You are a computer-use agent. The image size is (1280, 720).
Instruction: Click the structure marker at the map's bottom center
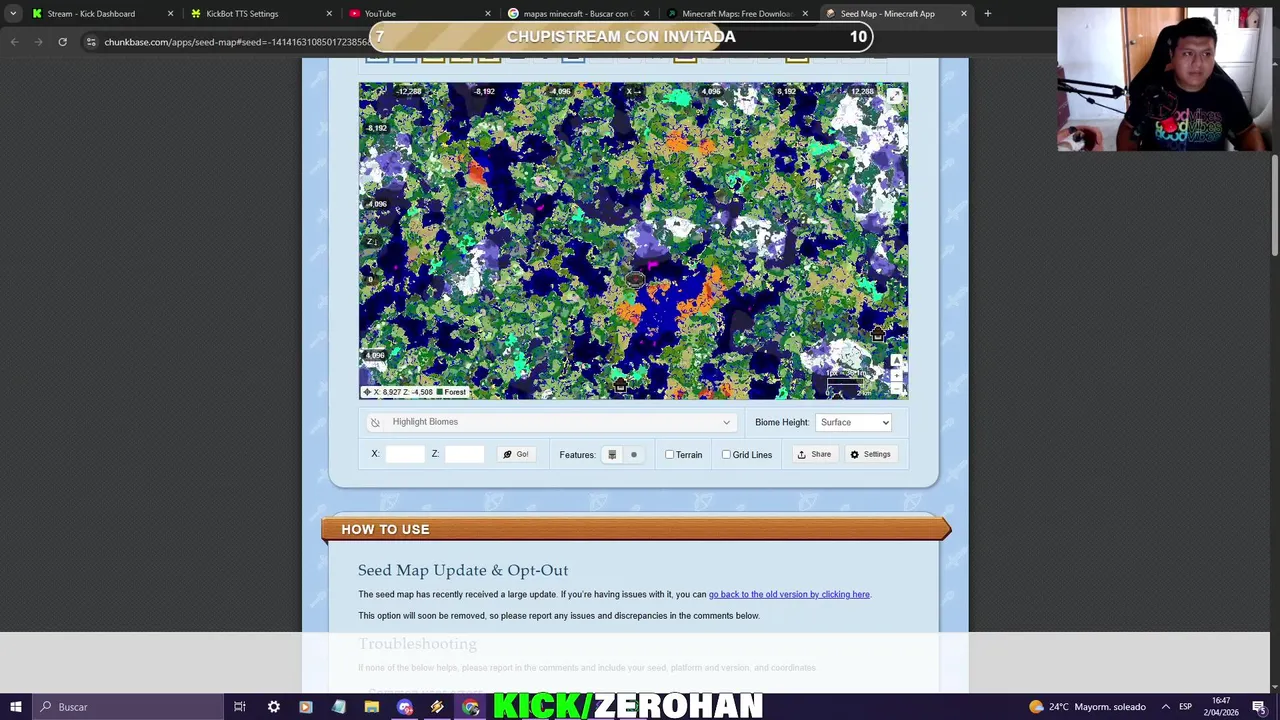coord(620,385)
